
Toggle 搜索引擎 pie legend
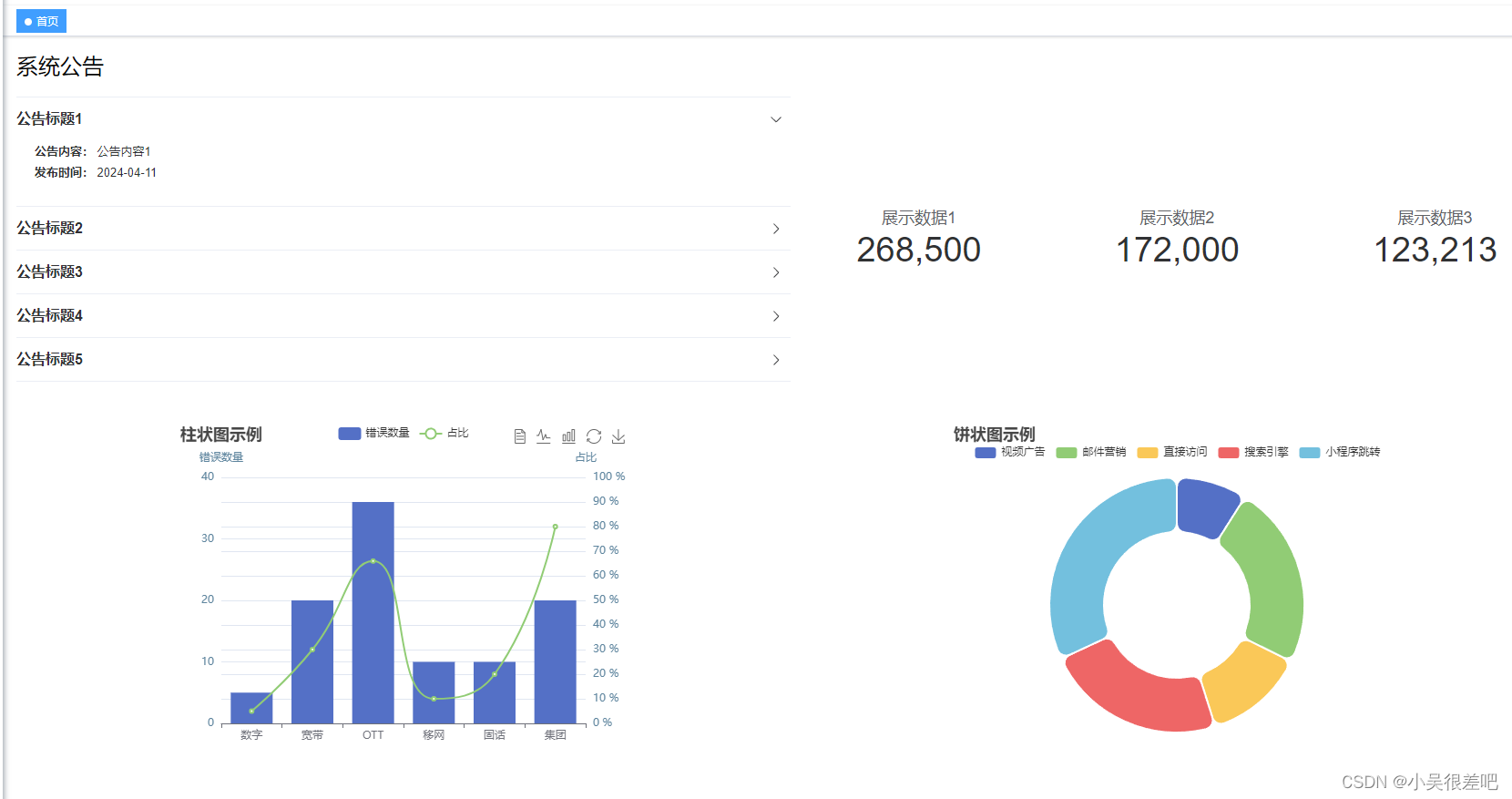1253,452
